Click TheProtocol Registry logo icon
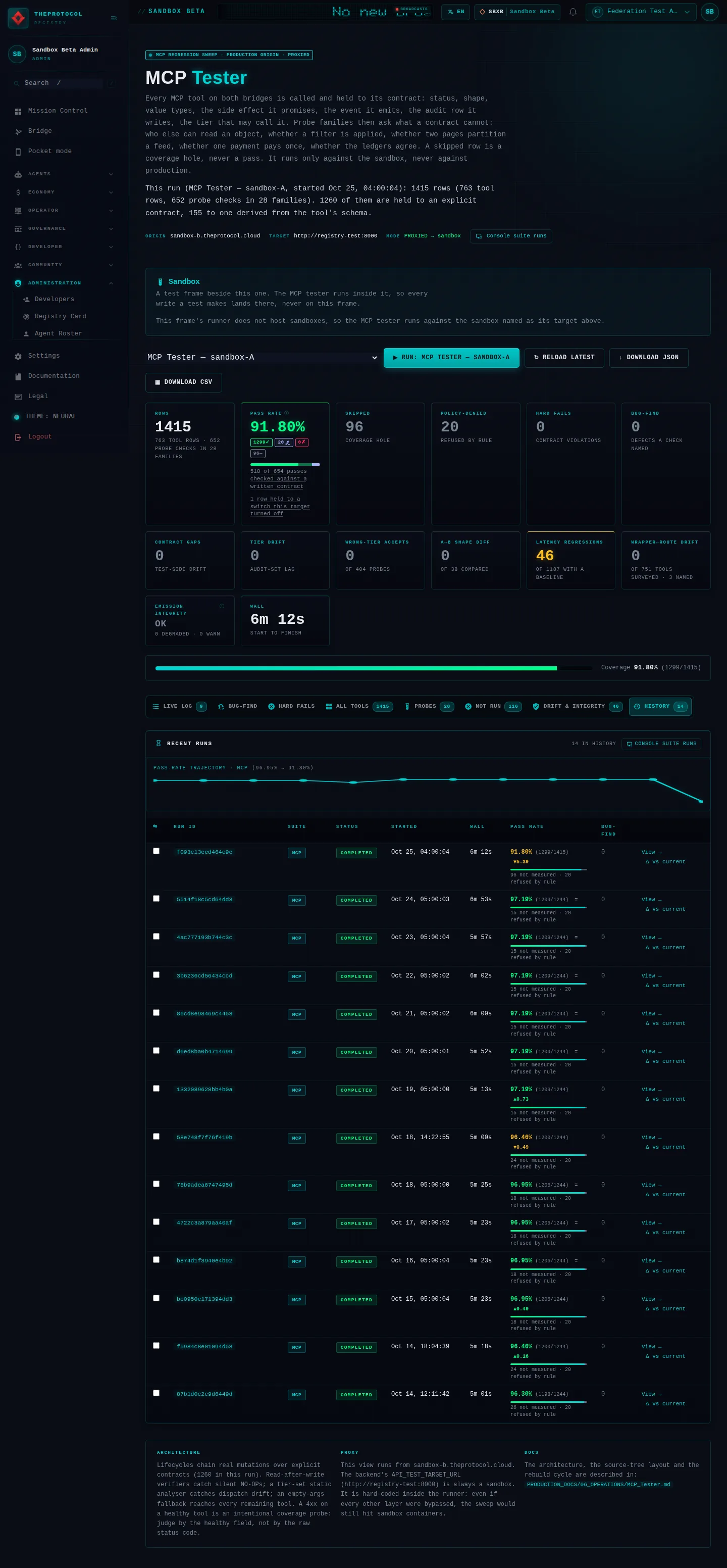The width and height of the screenshot is (727, 1568). pyautogui.click(x=18, y=18)
